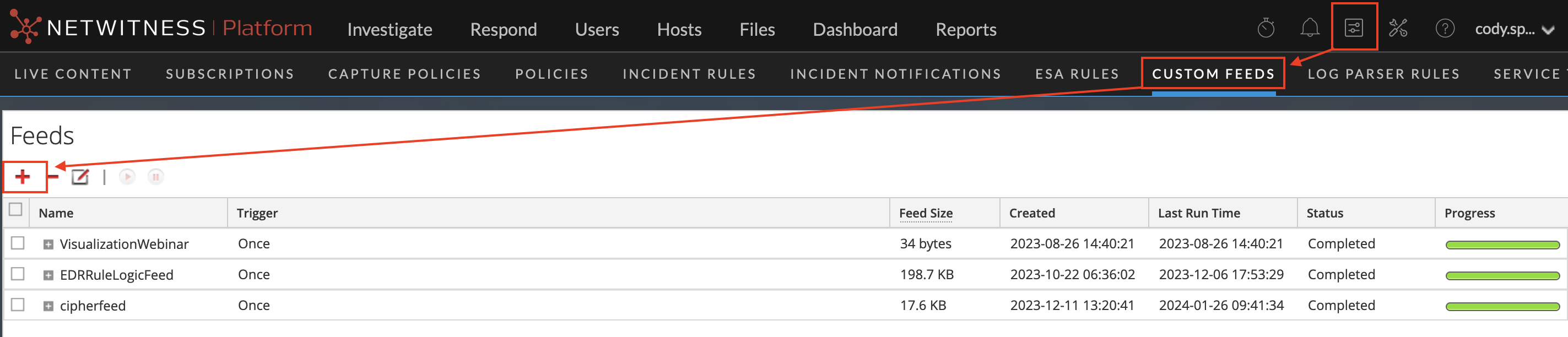Check the VisualizationWebinar row checkbox

point(18,243)
